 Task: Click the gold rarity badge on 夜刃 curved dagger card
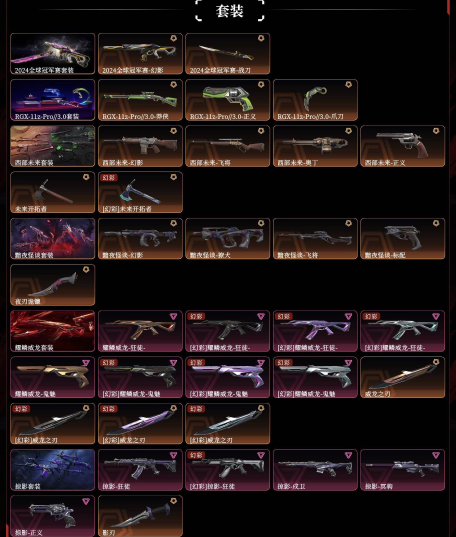click(x=86, y=270)
